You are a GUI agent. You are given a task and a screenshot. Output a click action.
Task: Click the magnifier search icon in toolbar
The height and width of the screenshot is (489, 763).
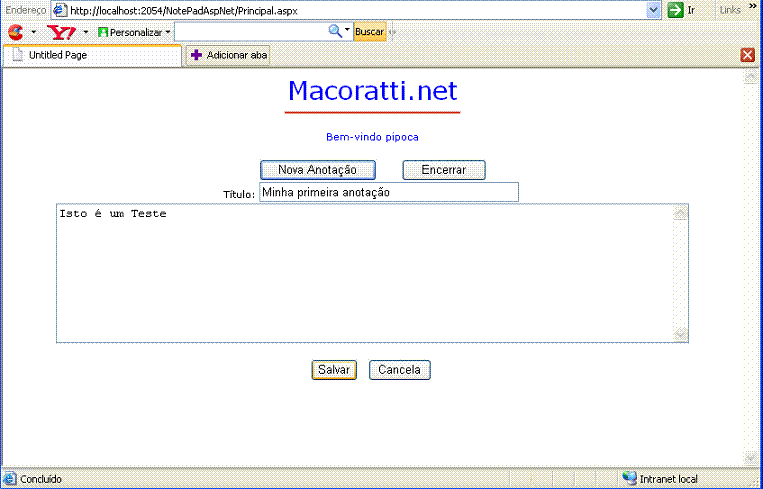[335, 31]
